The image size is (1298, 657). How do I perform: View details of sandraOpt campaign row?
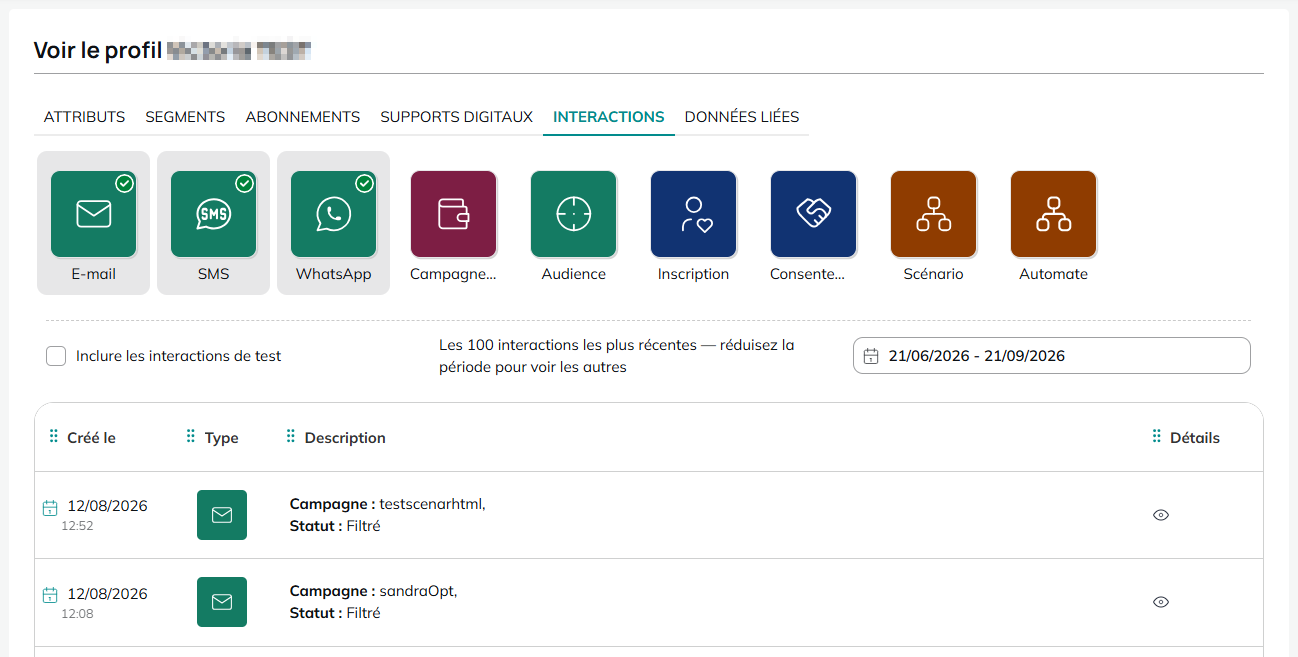coord(1161,602)
